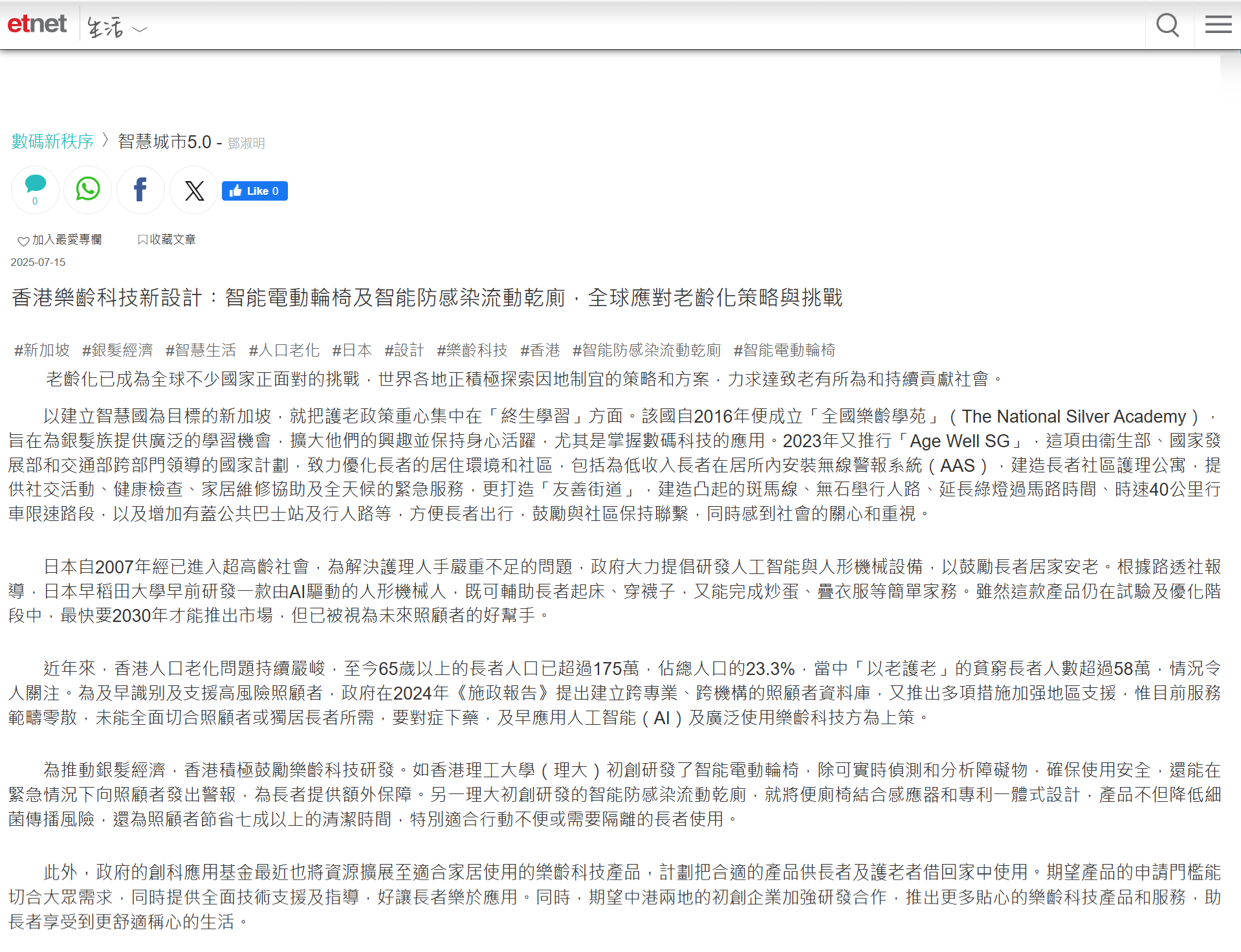Open the #智慧生活 tag
The height and width of the screenshot is (952, 1241).
201,350
